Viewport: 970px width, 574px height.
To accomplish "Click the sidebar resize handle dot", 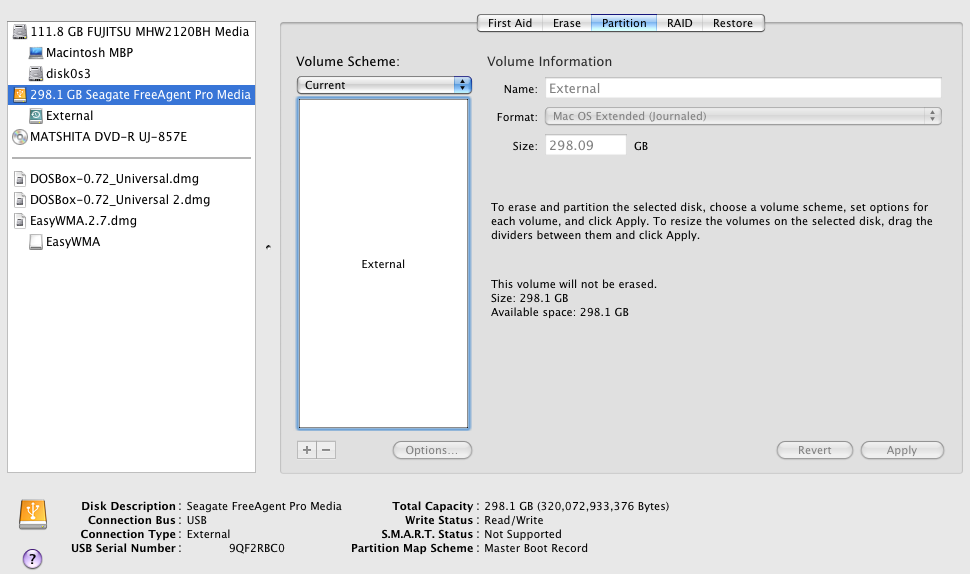I will pyautogui.click(x=268, y=247).
